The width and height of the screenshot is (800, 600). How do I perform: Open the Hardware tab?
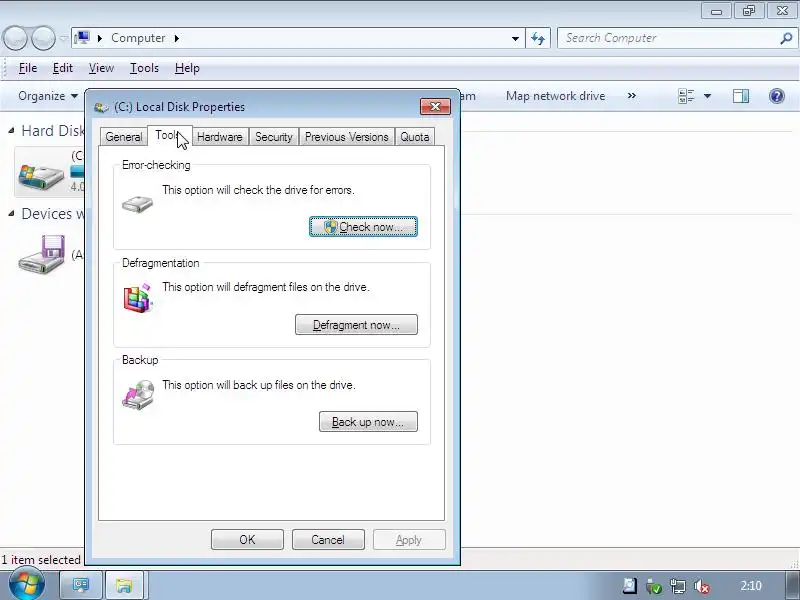click(220, 137)
